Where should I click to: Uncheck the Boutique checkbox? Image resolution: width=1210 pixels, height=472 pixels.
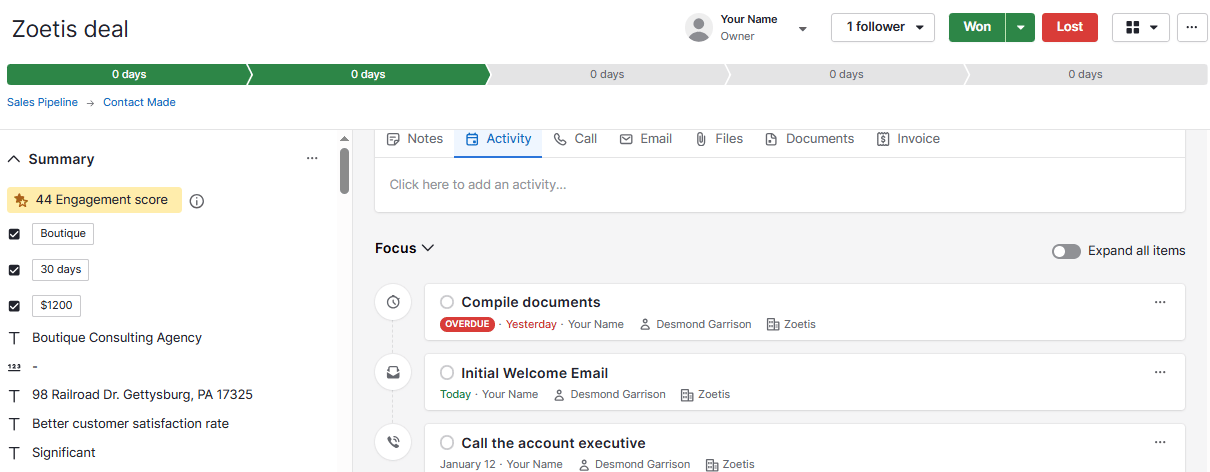(x=14, y=234)
